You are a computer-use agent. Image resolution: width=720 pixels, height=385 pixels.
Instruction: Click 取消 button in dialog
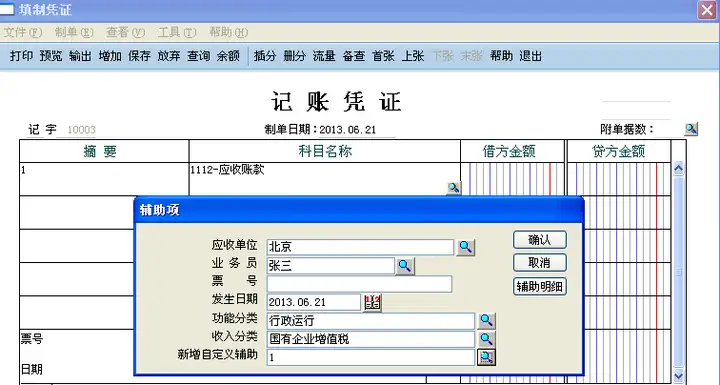click(x=540, y=263)
